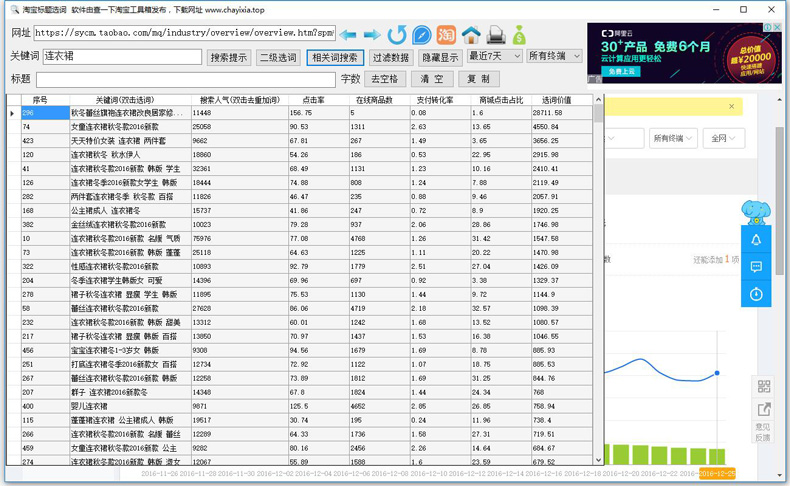The width and height of the screenshot is (790, 486).
Task: Click the highlighted 2016-12-25 date label
Action: (717, 473)
